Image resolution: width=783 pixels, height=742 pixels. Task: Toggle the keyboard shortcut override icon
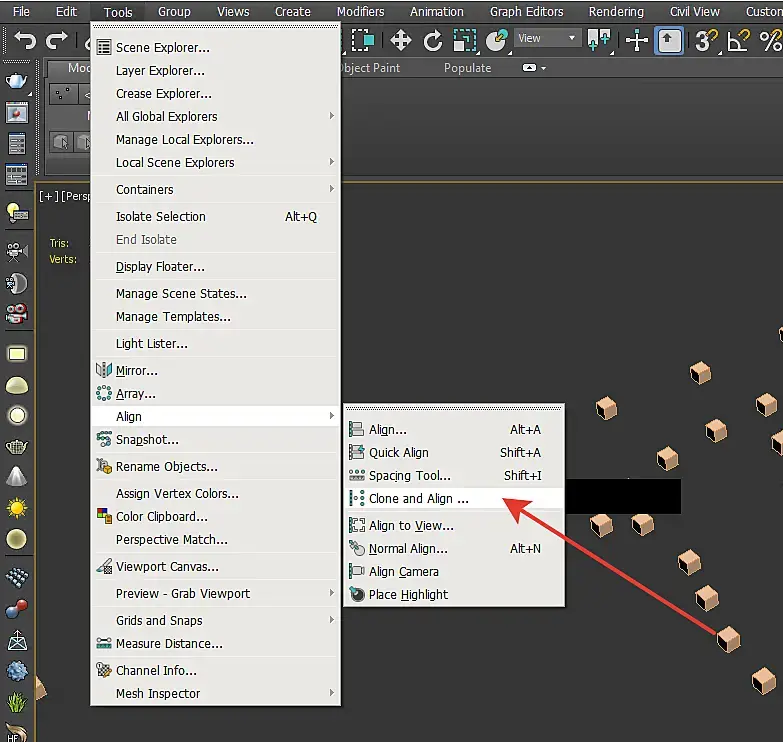point(669,41)
